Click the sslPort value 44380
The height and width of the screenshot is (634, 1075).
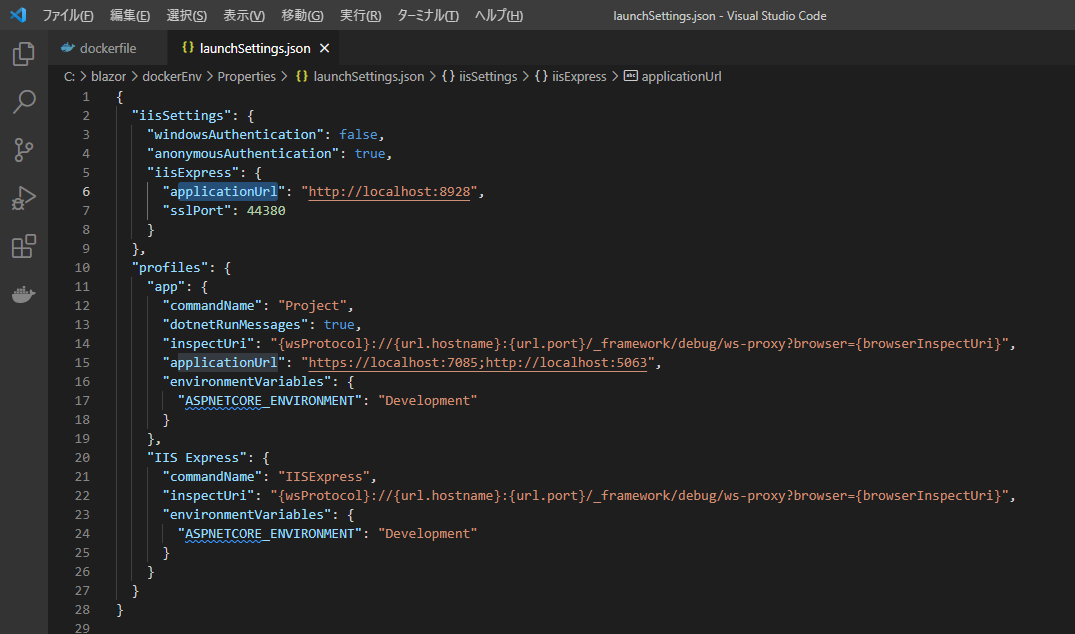coord(266,211)
